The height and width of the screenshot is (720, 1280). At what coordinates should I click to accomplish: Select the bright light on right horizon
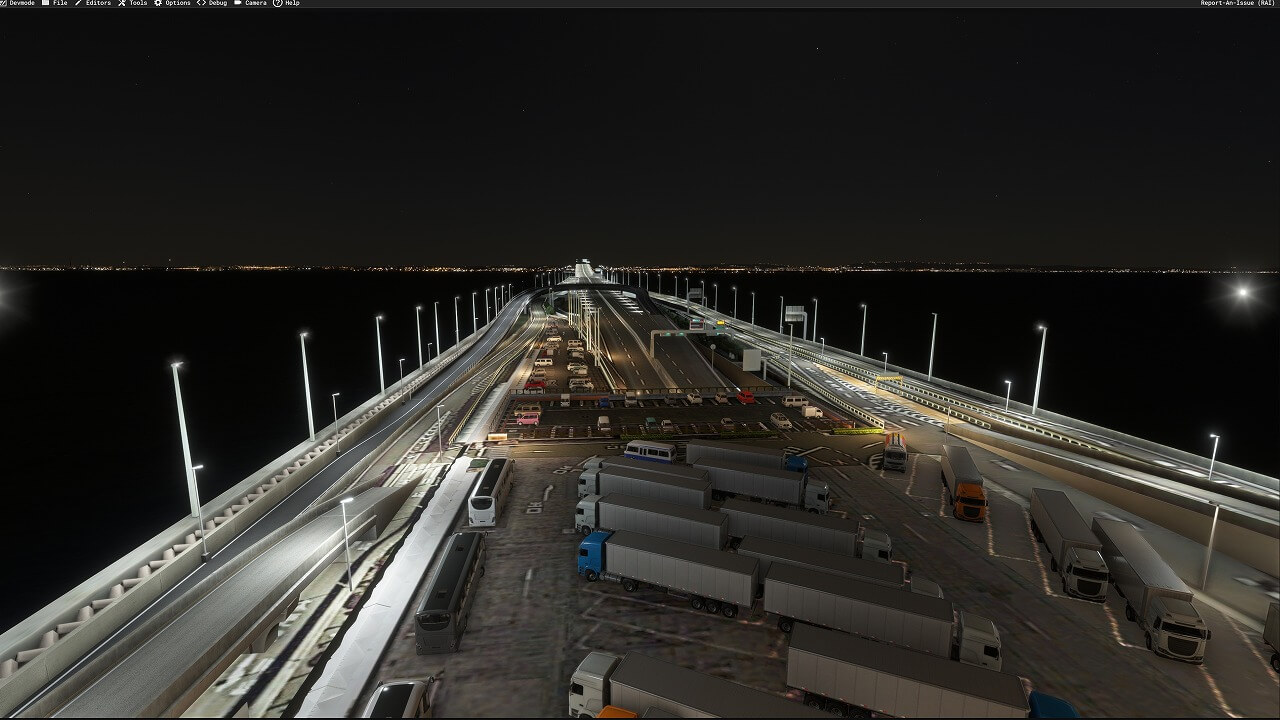click(1243, 292)
